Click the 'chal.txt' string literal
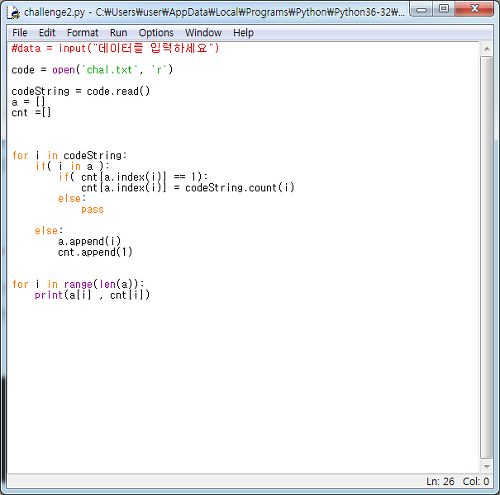Image resolution: width=500 pixels, height=495 pixels. point(110,70)
